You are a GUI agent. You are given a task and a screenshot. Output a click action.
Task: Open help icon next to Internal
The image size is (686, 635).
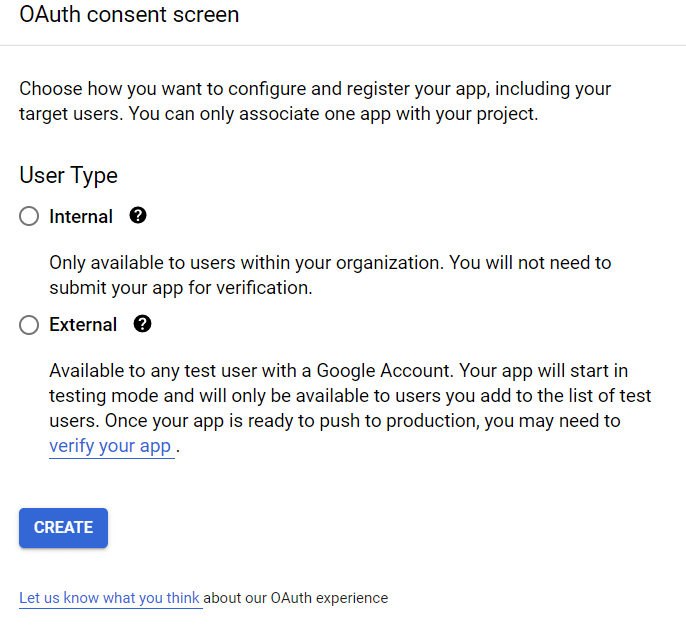[x=138, y=216]
